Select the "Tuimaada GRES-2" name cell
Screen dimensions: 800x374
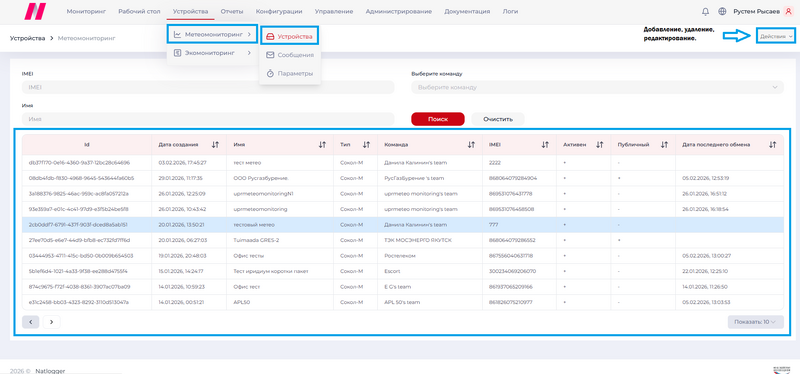tap(280, 240)
